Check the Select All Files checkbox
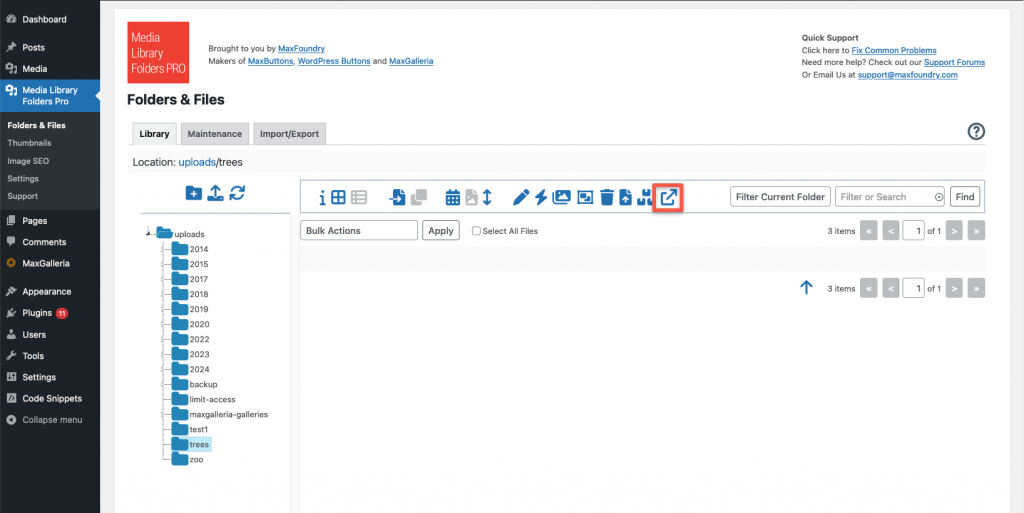This screenshot has height=513, width=1024. [x=477, y=231]
